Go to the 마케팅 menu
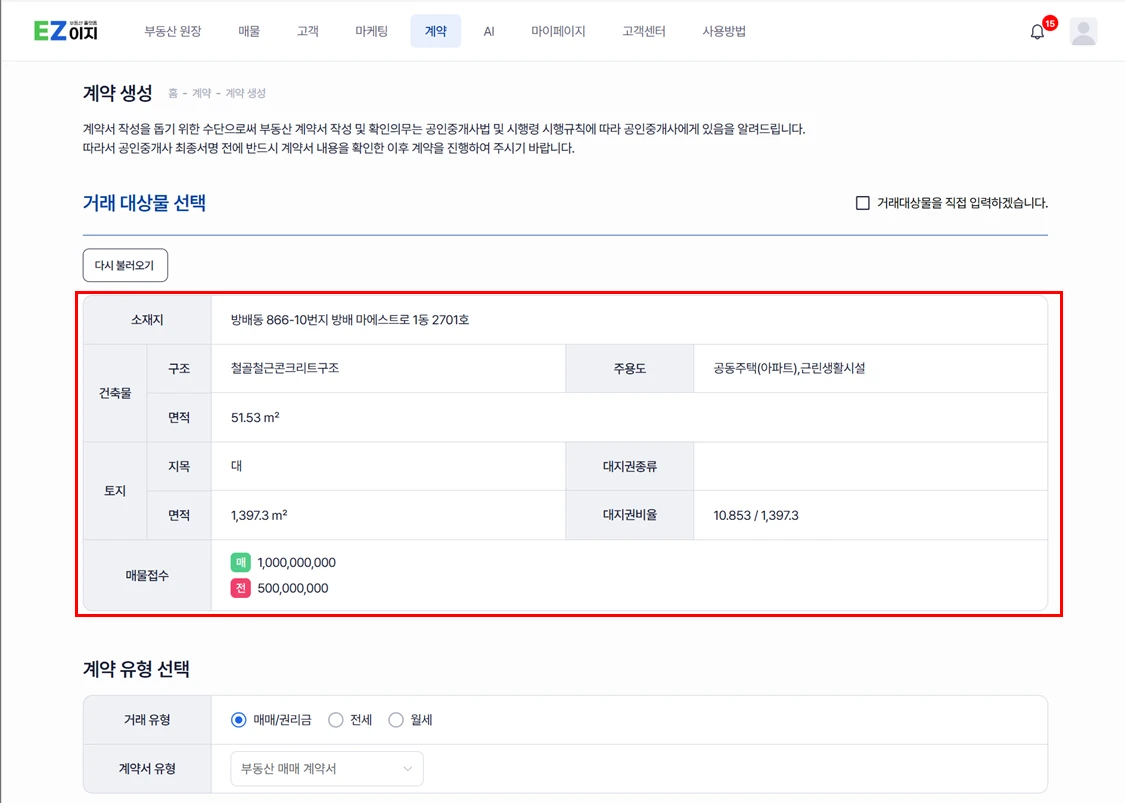 click(371, 31)
